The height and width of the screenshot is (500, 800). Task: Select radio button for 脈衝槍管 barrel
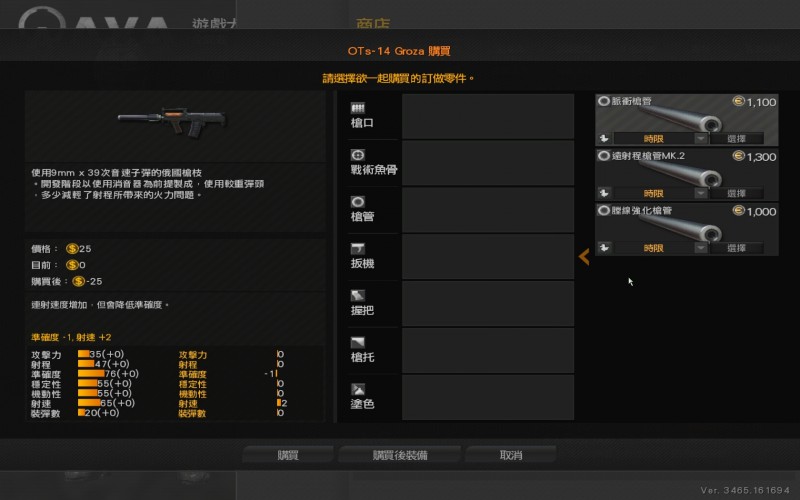point(604,101)
